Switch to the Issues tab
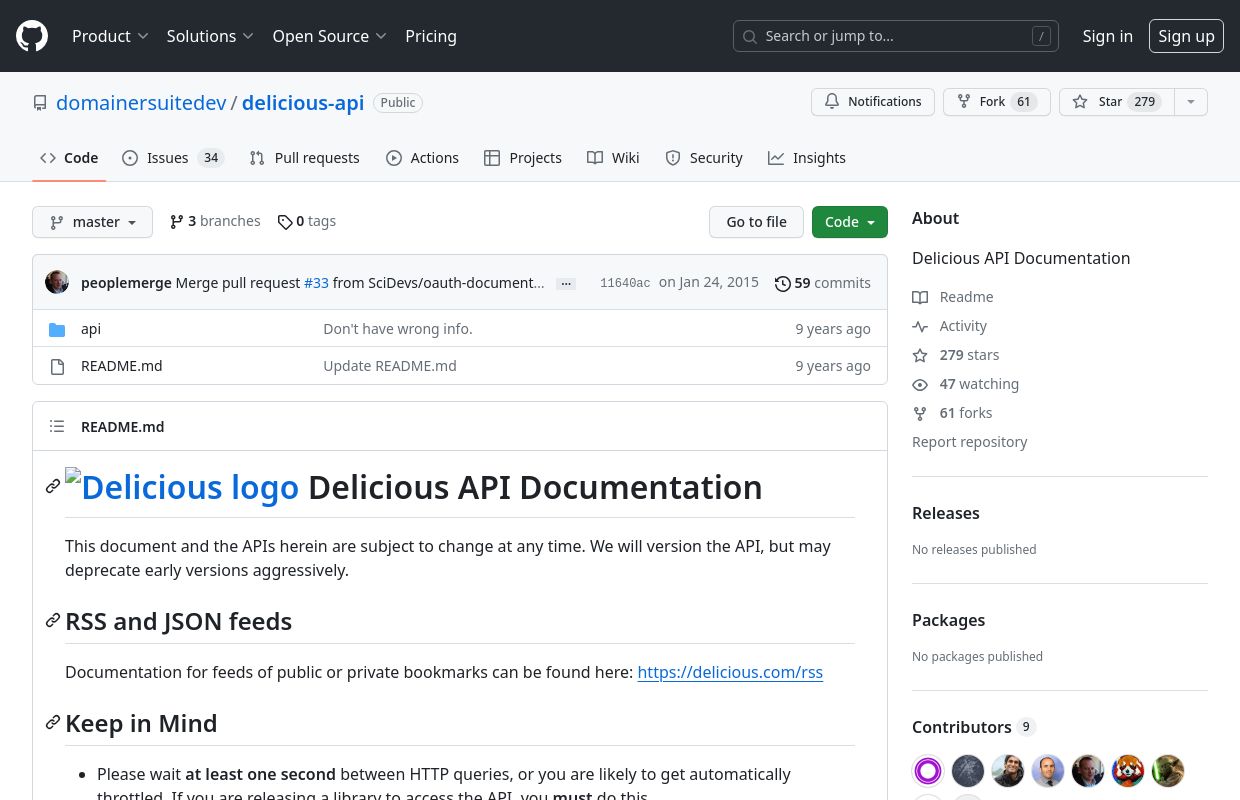The image size is (1240, 800). (x=173, y=158)
